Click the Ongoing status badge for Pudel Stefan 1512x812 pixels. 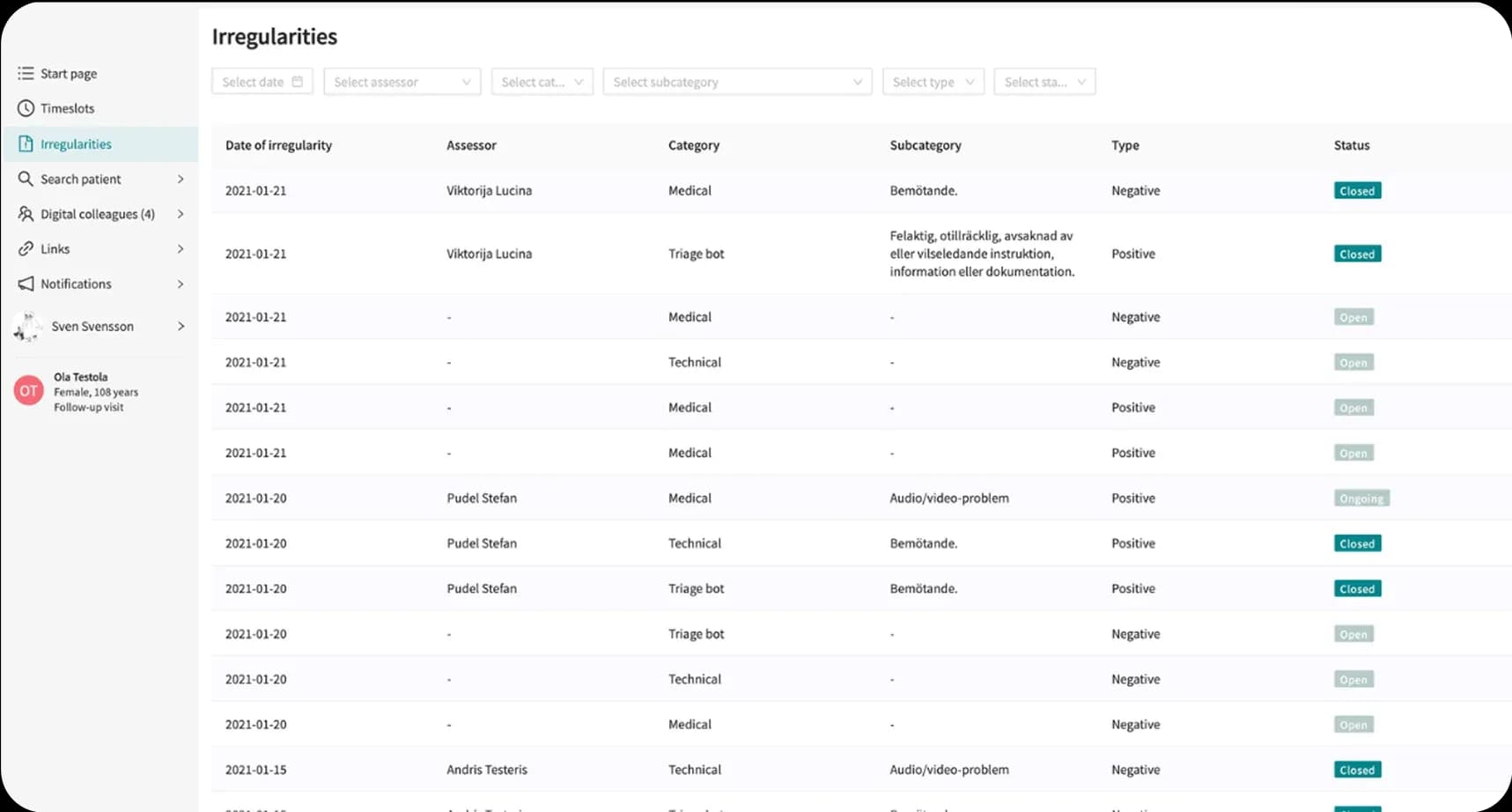click(x=1361, y=498)
